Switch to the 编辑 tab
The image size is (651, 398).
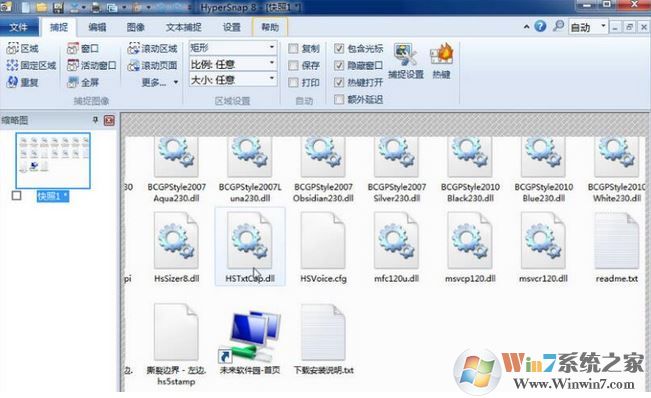click(x=97, y=27)
